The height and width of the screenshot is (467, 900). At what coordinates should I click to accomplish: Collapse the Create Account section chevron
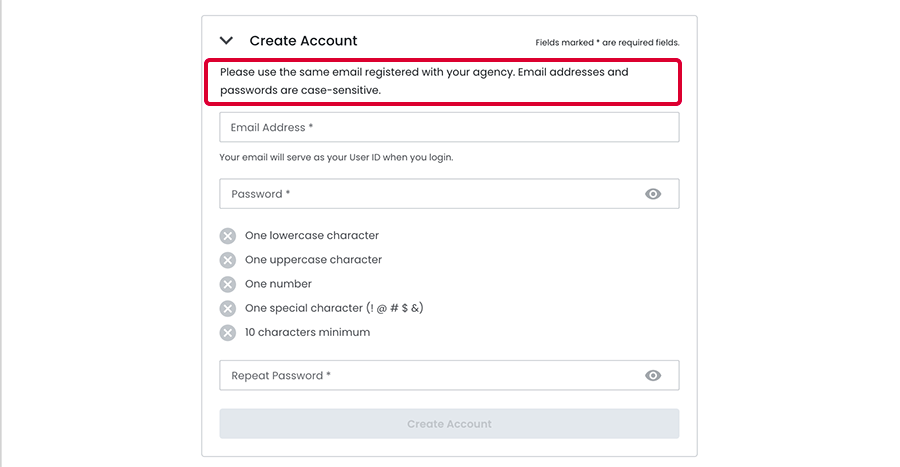point(227,41)
